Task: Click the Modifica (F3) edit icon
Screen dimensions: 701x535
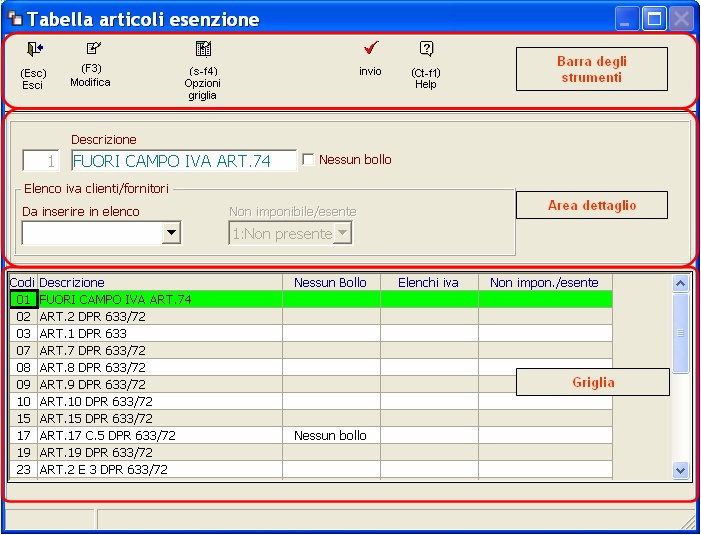Action: coord(93,48)
